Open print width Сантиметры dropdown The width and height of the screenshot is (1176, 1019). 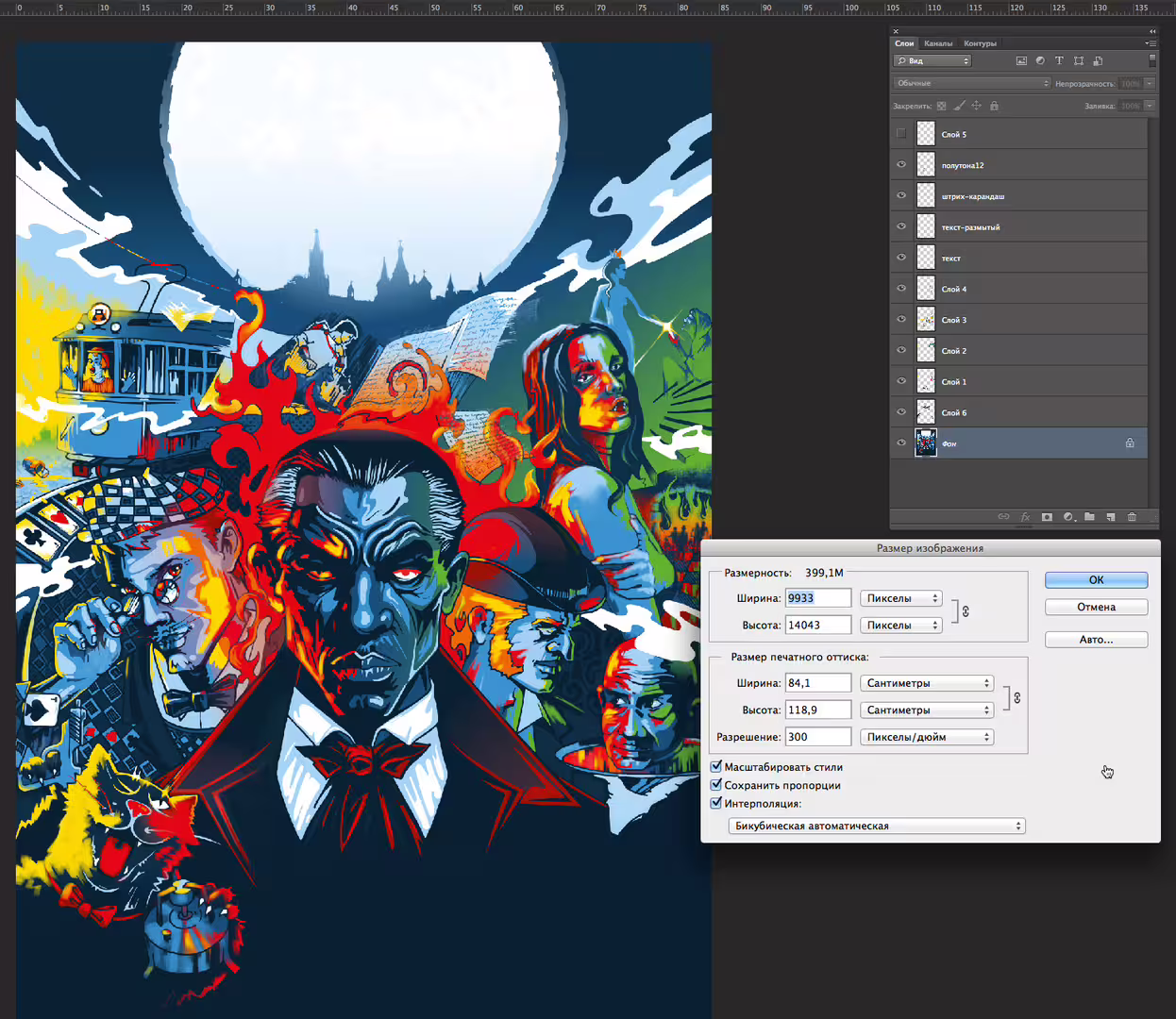tap(927, 683)
